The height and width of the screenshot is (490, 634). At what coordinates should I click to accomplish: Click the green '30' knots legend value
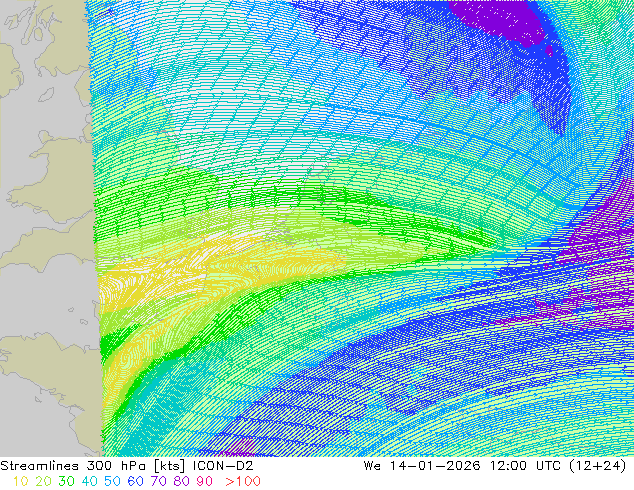click(66, 481)
